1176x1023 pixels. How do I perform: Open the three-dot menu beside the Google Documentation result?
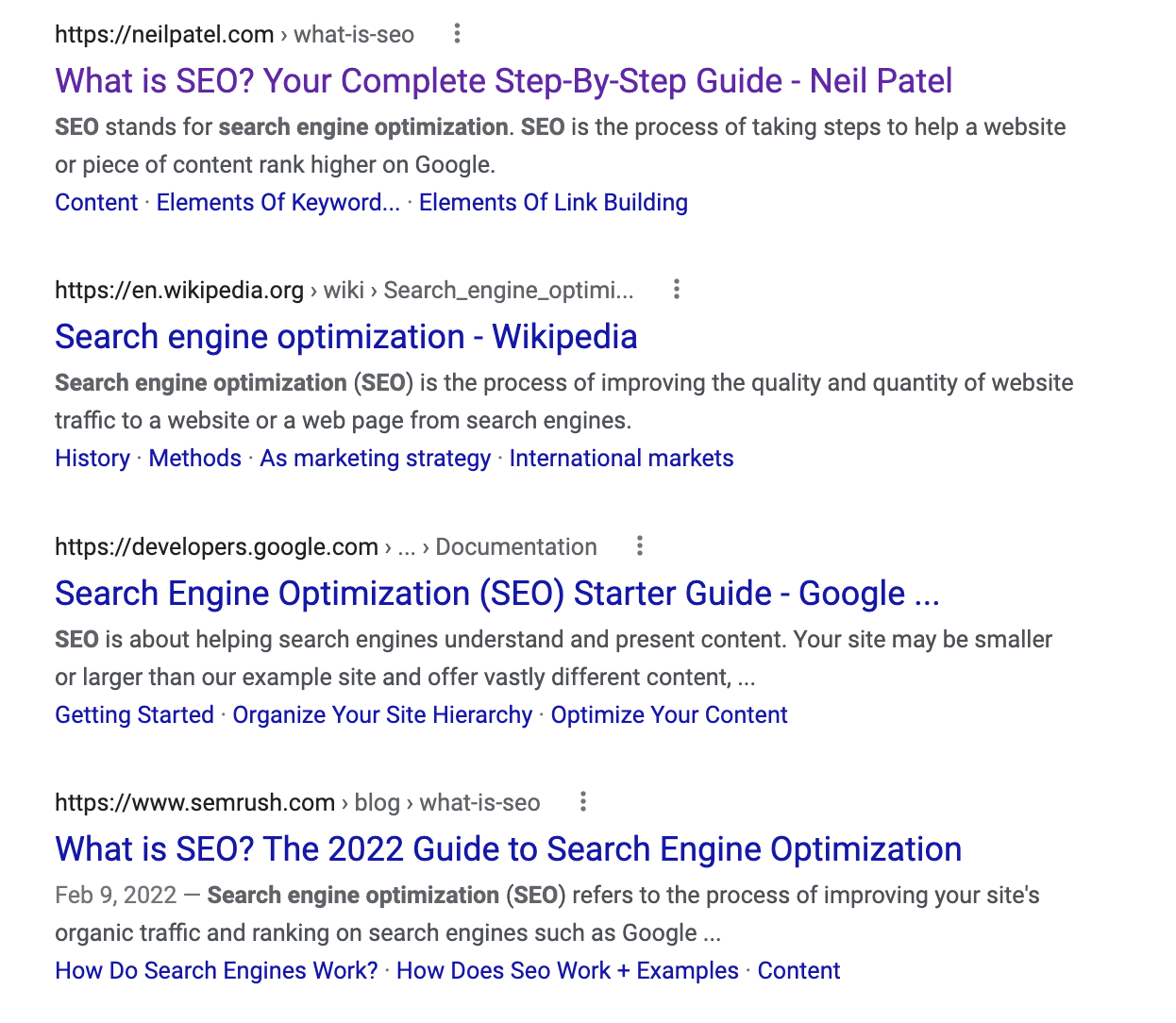pos(639,545)
